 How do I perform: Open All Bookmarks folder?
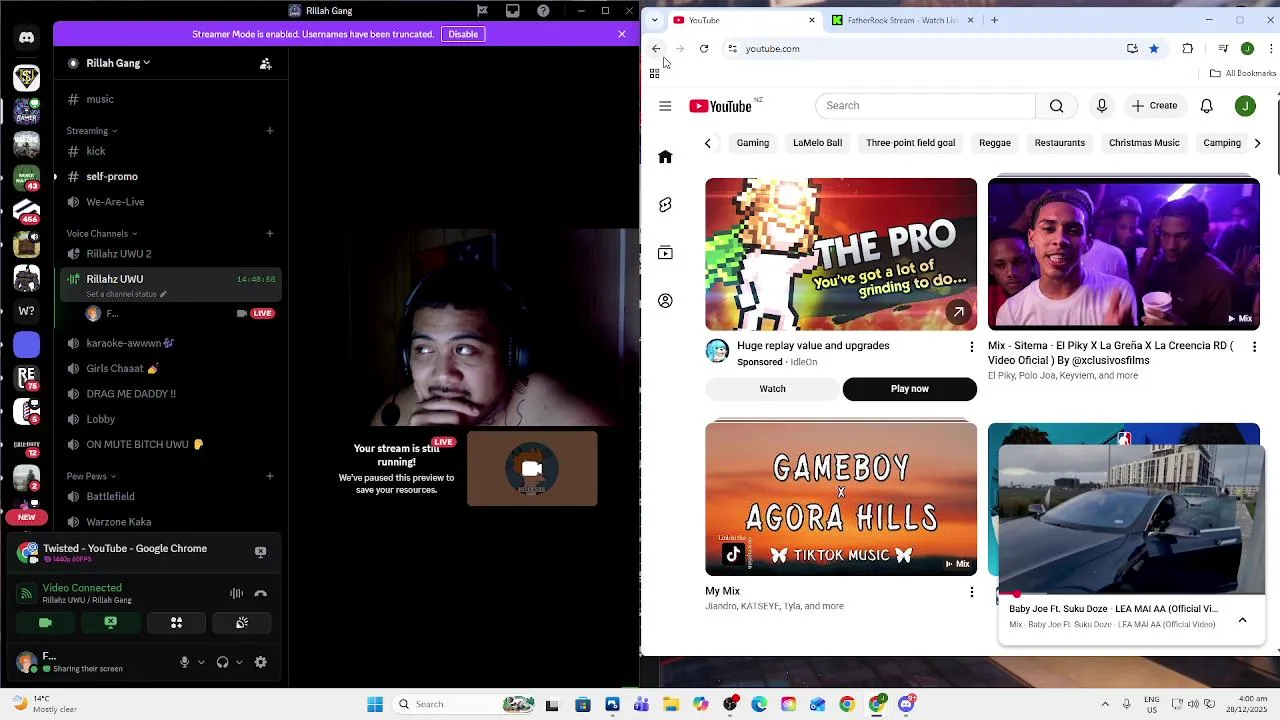tap(1243, 74)
